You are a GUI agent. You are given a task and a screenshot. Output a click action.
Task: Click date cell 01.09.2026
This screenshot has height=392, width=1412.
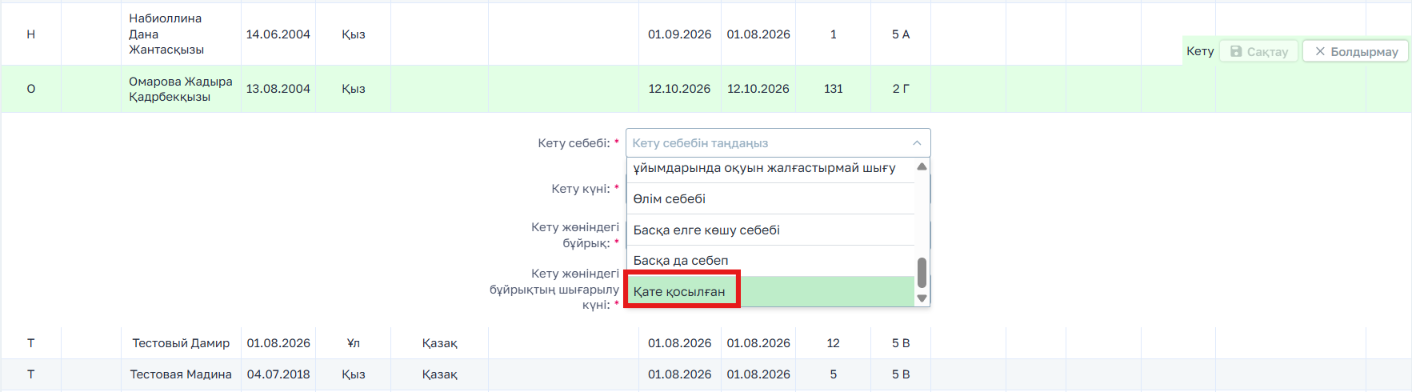(x=679, y=34)
